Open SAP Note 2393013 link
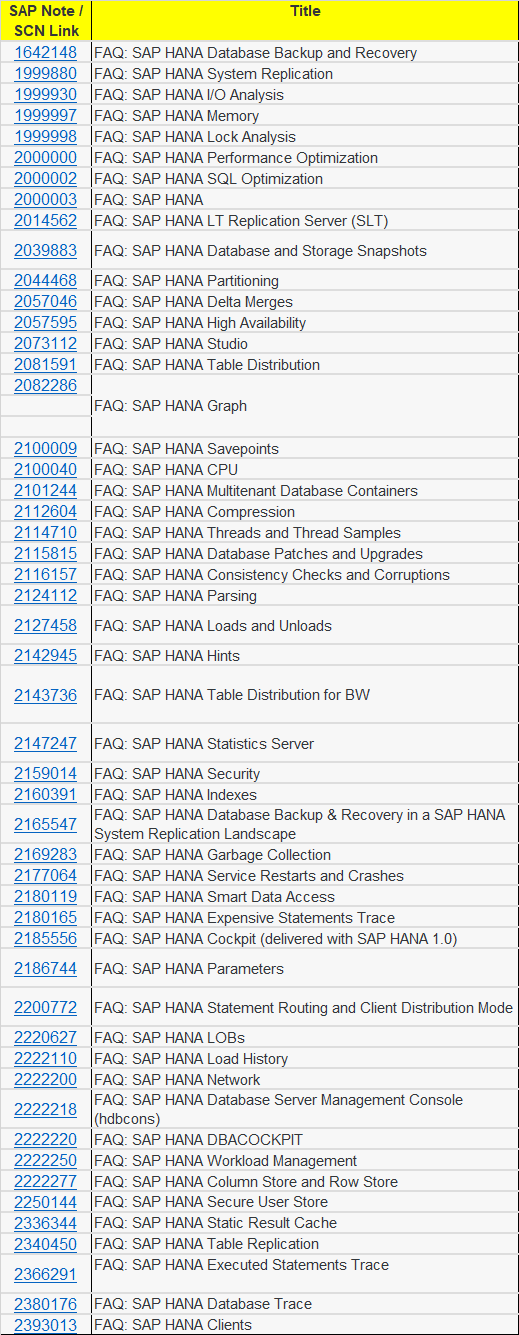This screenshot has height=1335, width=519. point(45,1325)
